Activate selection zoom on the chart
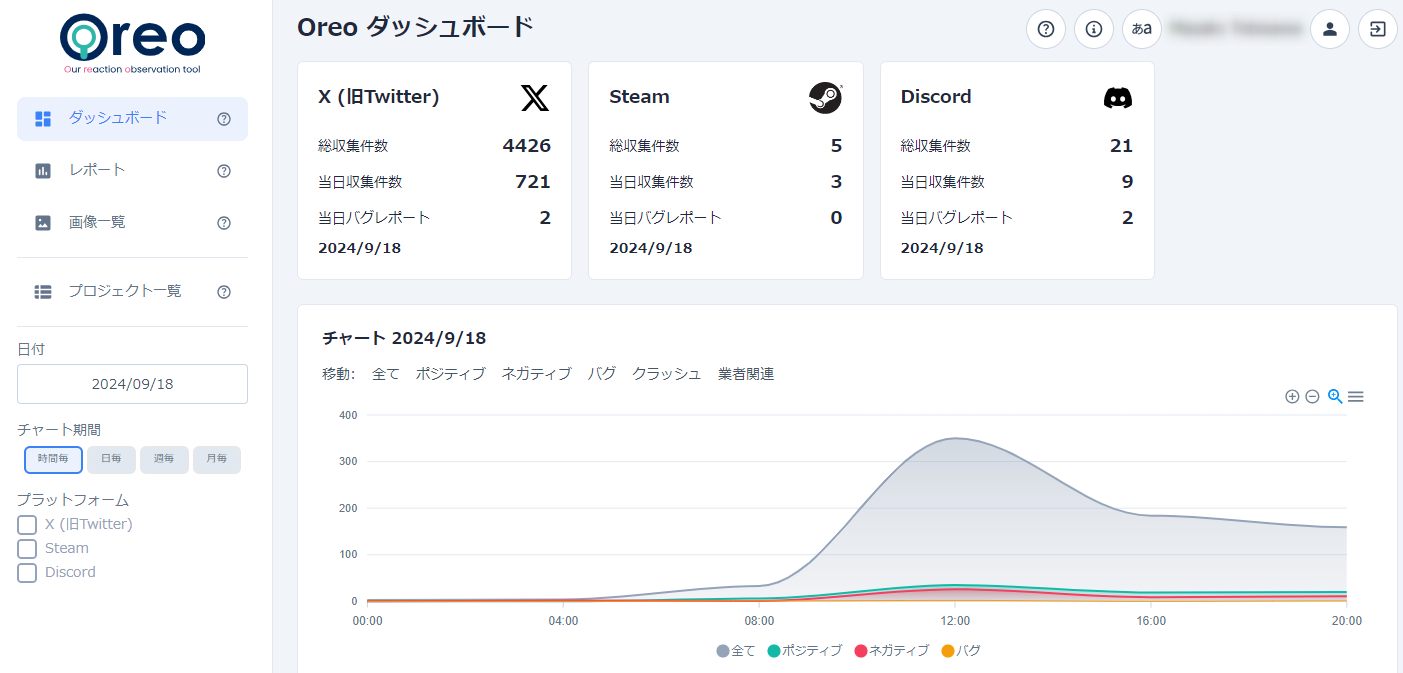The width and height of the screenshot is (1403, 673). pyautogui.click(x=1334, y=396)
